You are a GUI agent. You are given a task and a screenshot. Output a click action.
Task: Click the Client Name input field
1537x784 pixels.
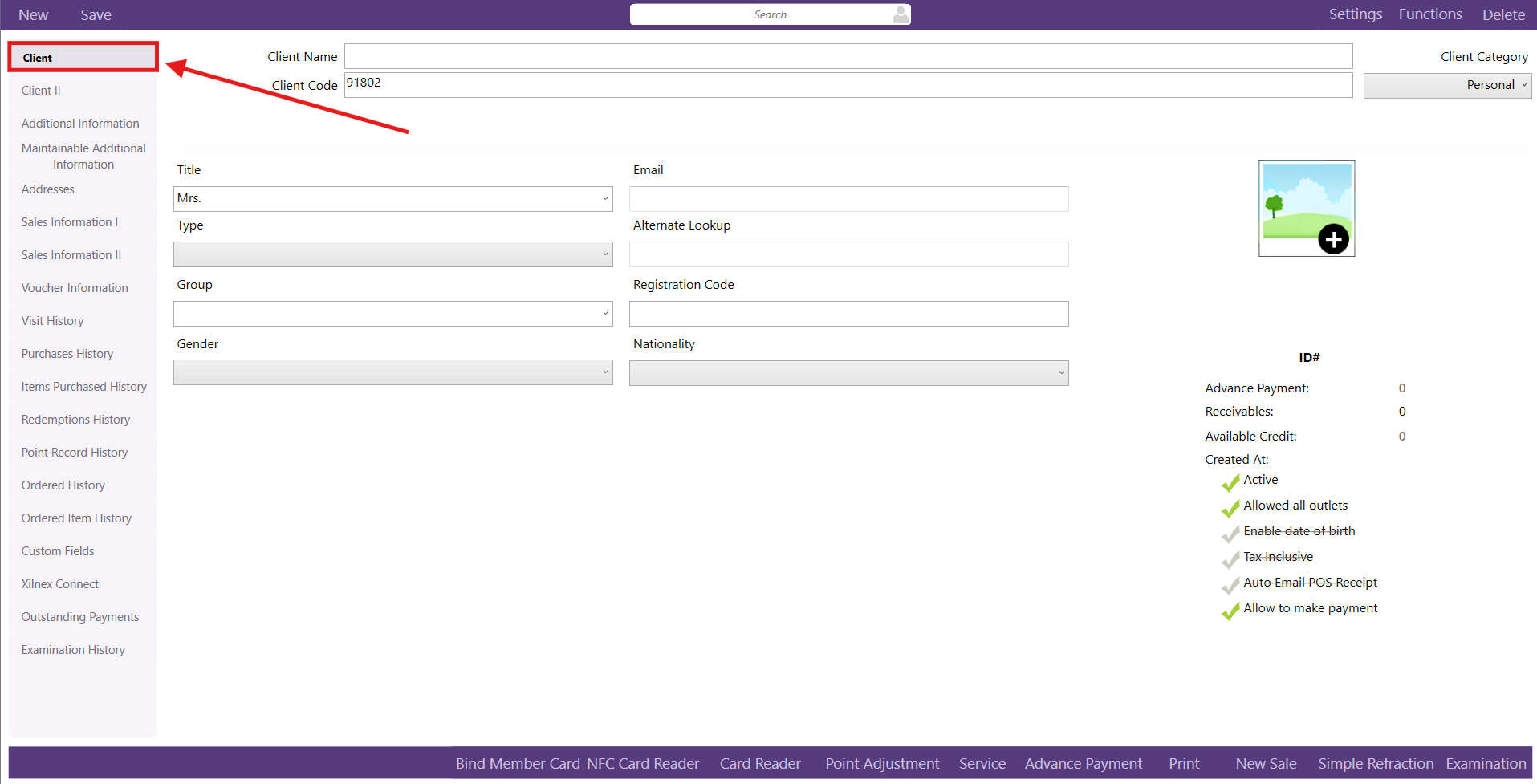click(x=848, y=57)
